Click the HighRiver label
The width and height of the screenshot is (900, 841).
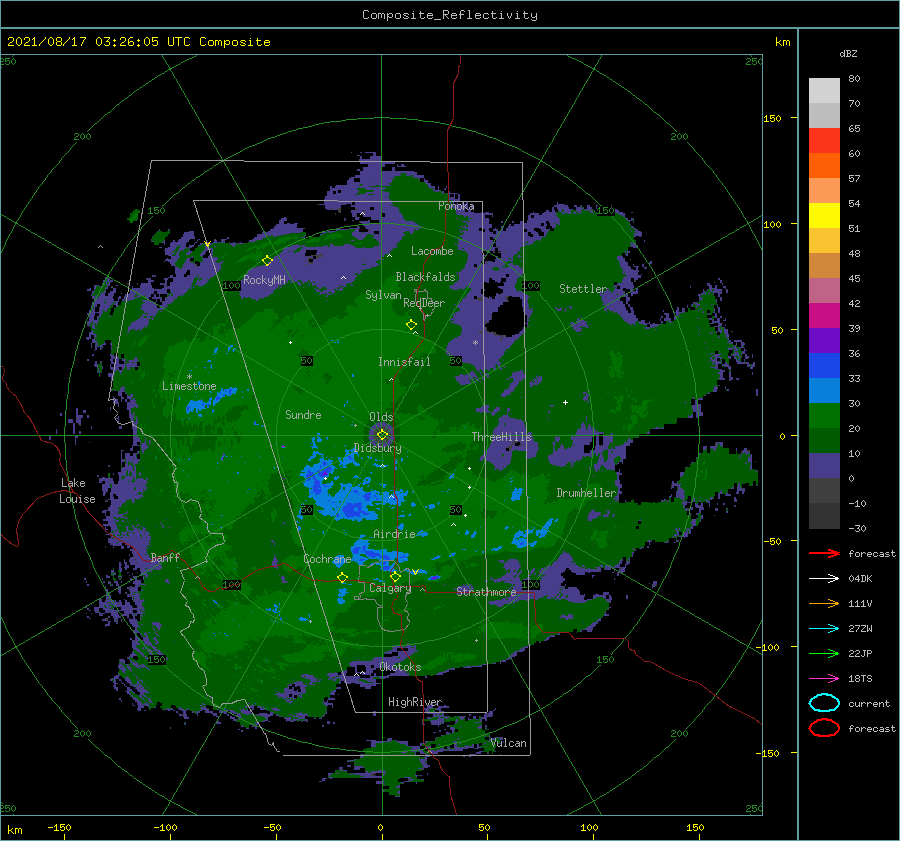(x=415, y=702)
